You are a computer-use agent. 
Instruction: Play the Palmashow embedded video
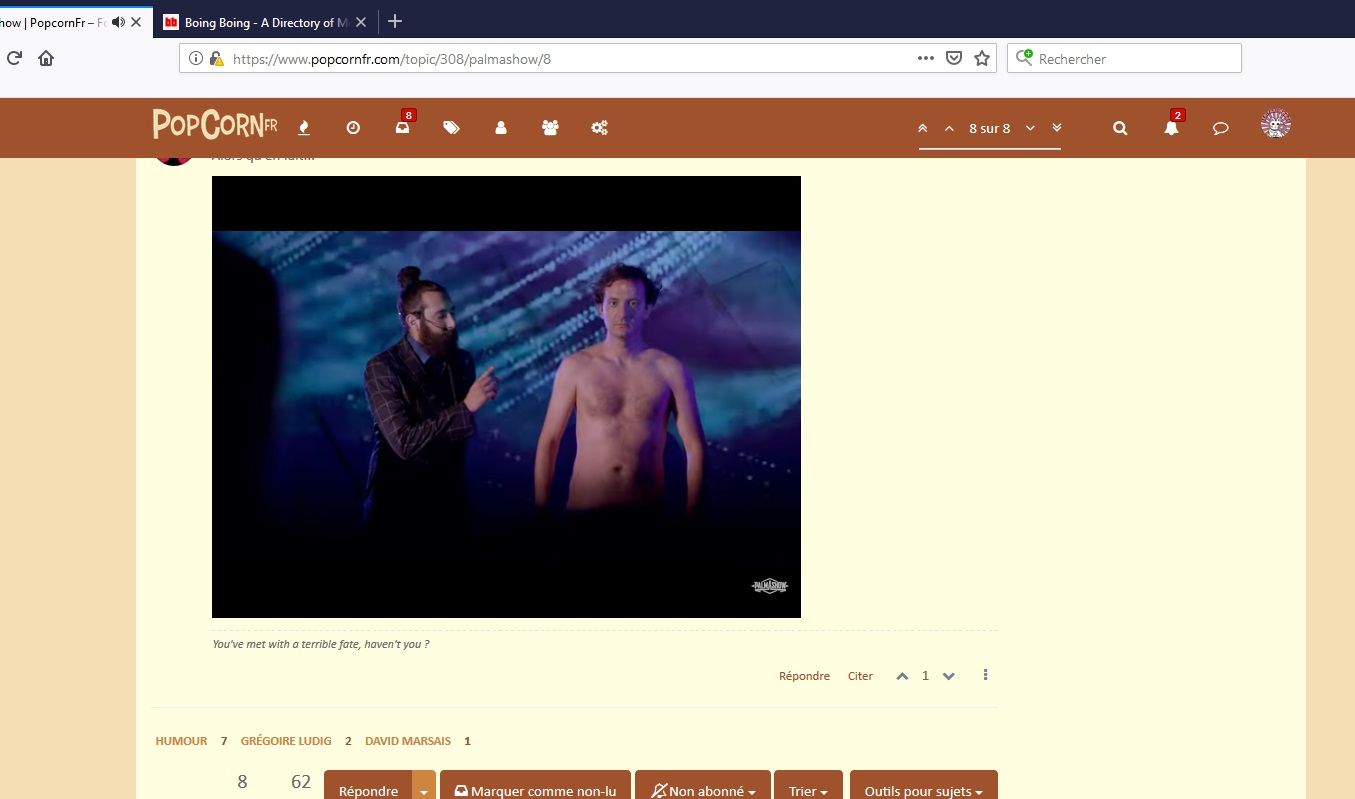tap(506, 397)
